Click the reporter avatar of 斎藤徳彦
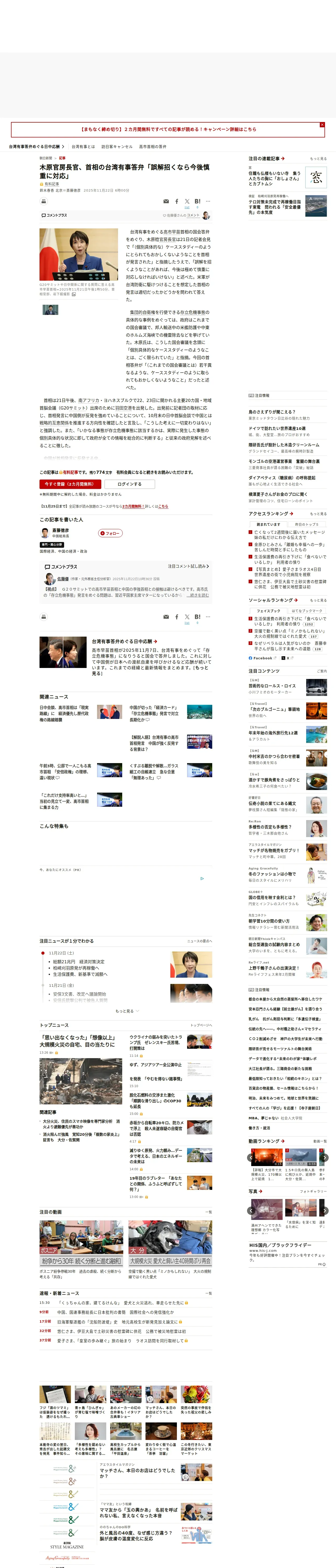Viewport: 336px width, 1568px height. point(44,533)
